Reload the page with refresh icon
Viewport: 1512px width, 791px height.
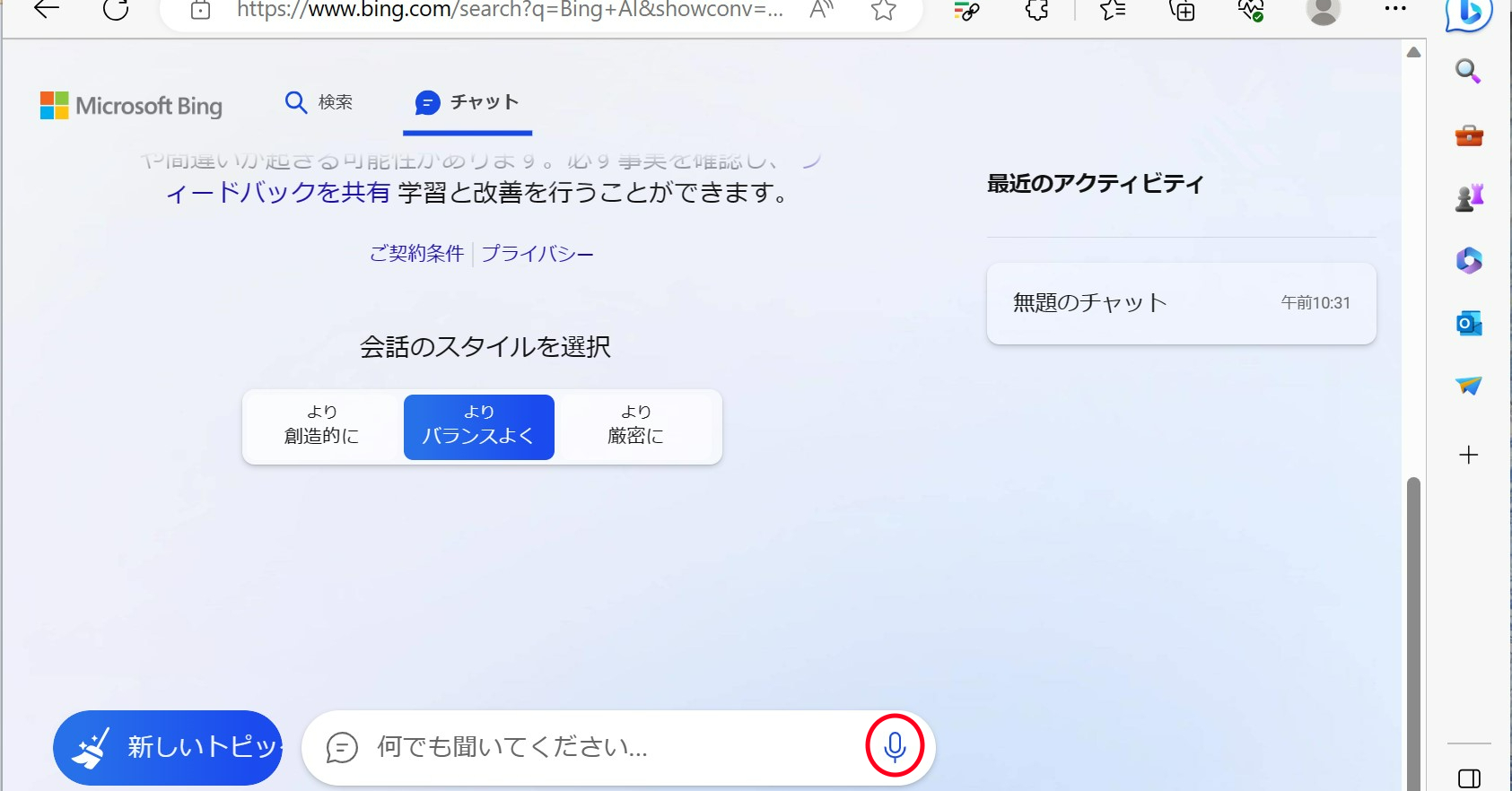[116, 10]
